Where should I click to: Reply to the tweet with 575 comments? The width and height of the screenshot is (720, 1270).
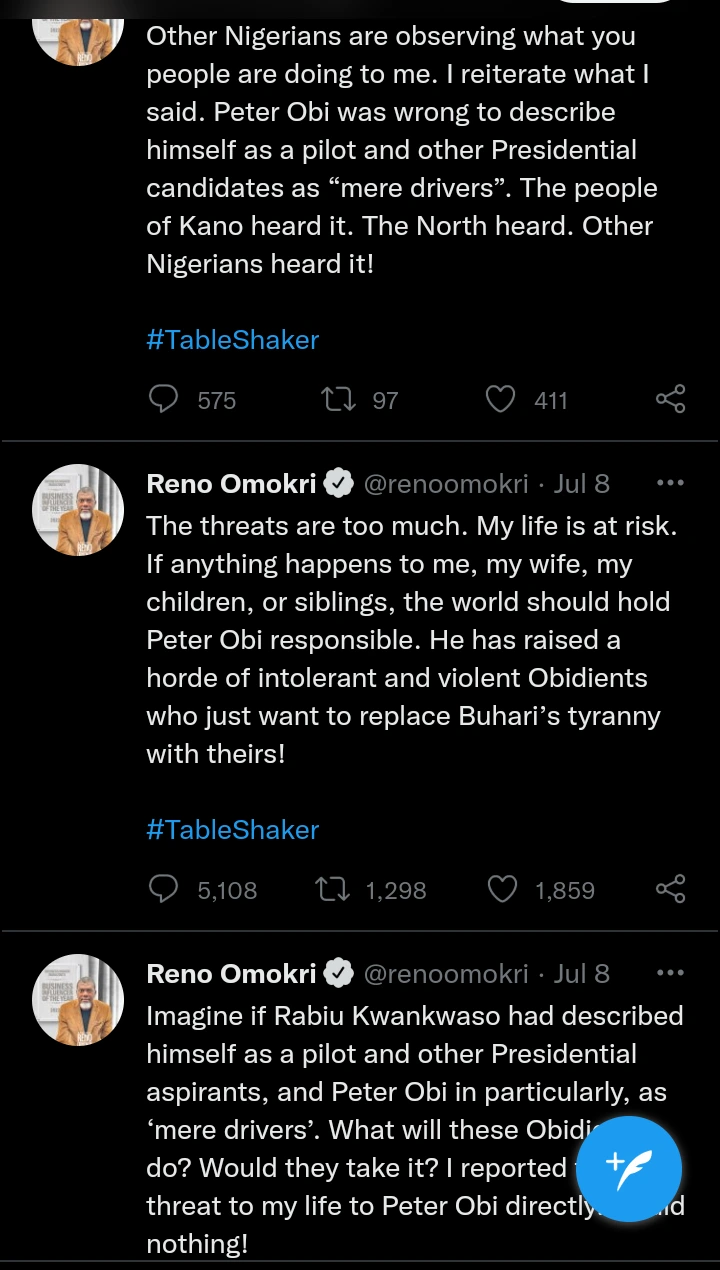(x=163, y=400)
